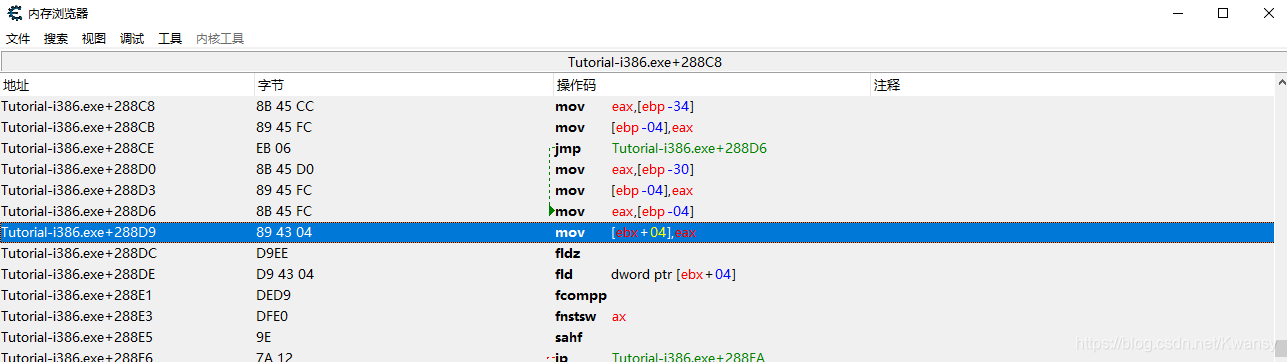Click bytes value DED9
Screen dimensions: 1287x362
click(274, 295)
